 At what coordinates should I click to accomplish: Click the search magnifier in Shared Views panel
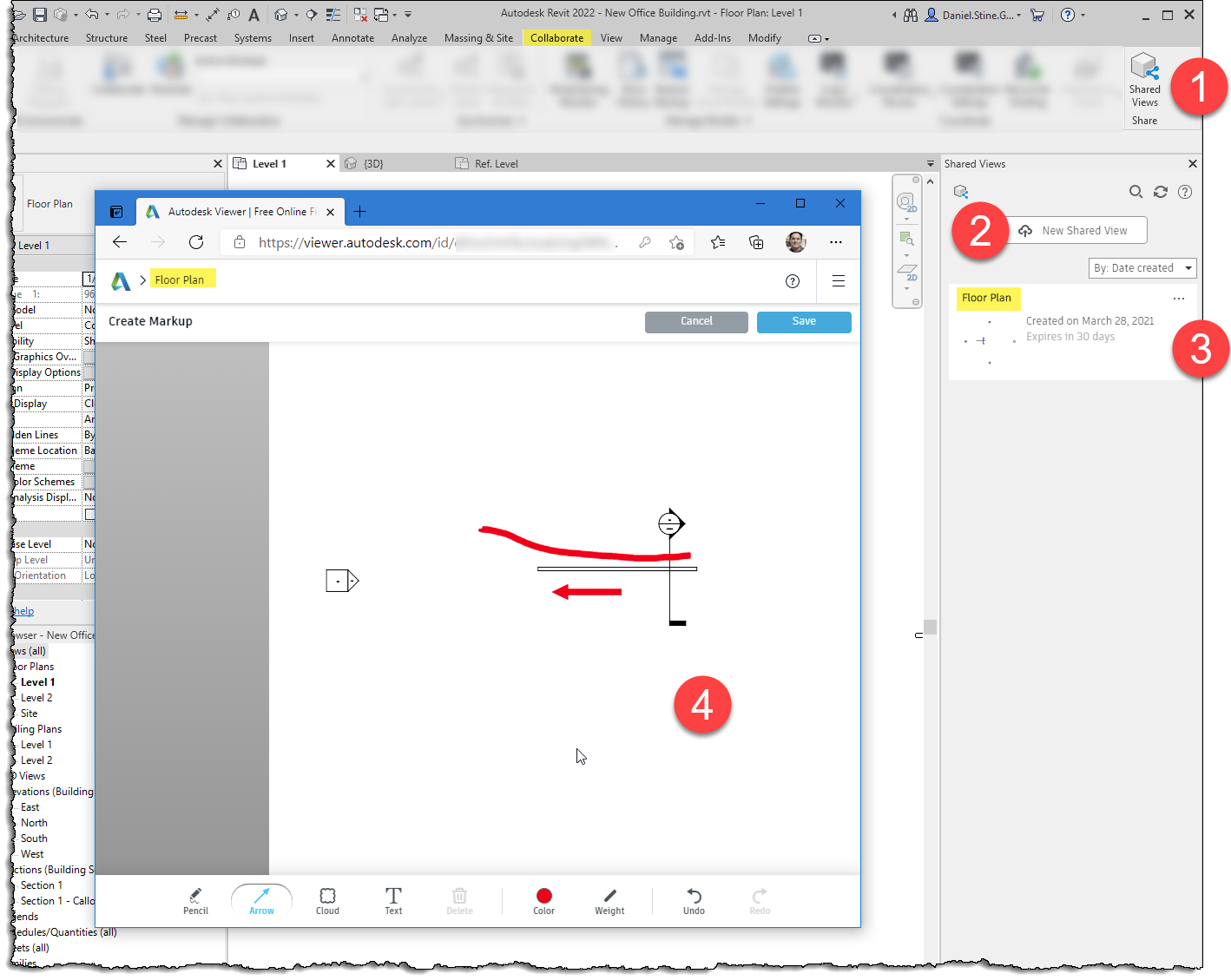pos(1136,192)
